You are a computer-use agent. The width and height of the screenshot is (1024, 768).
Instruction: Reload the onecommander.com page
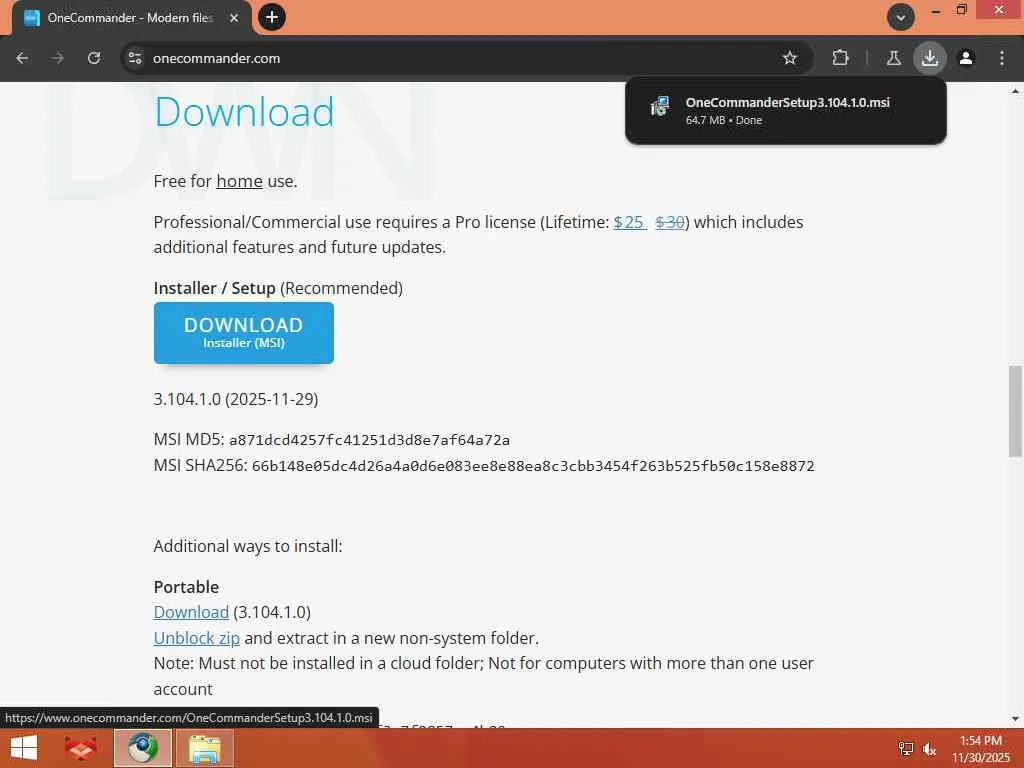[94, 58]
